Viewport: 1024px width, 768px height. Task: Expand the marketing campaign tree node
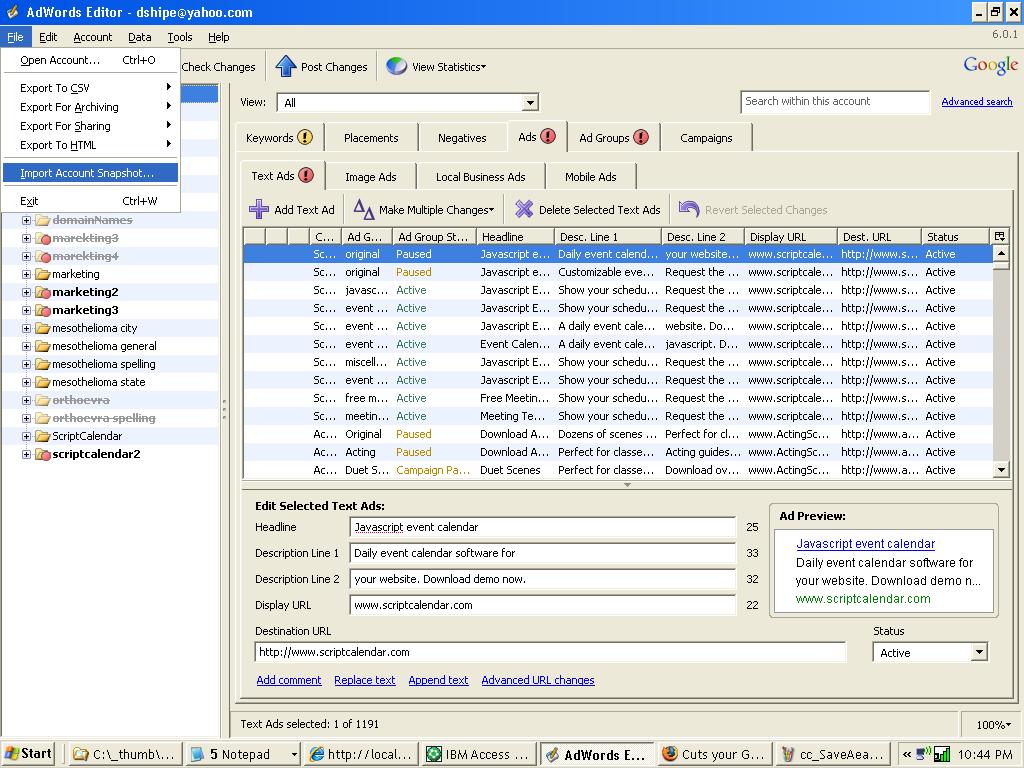26,274
